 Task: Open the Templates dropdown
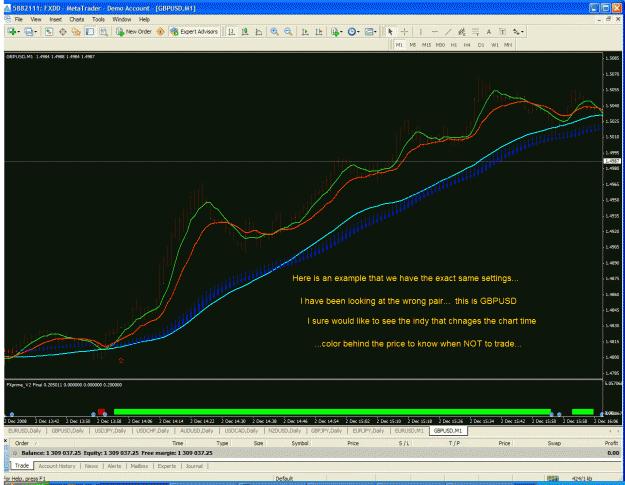370,31
